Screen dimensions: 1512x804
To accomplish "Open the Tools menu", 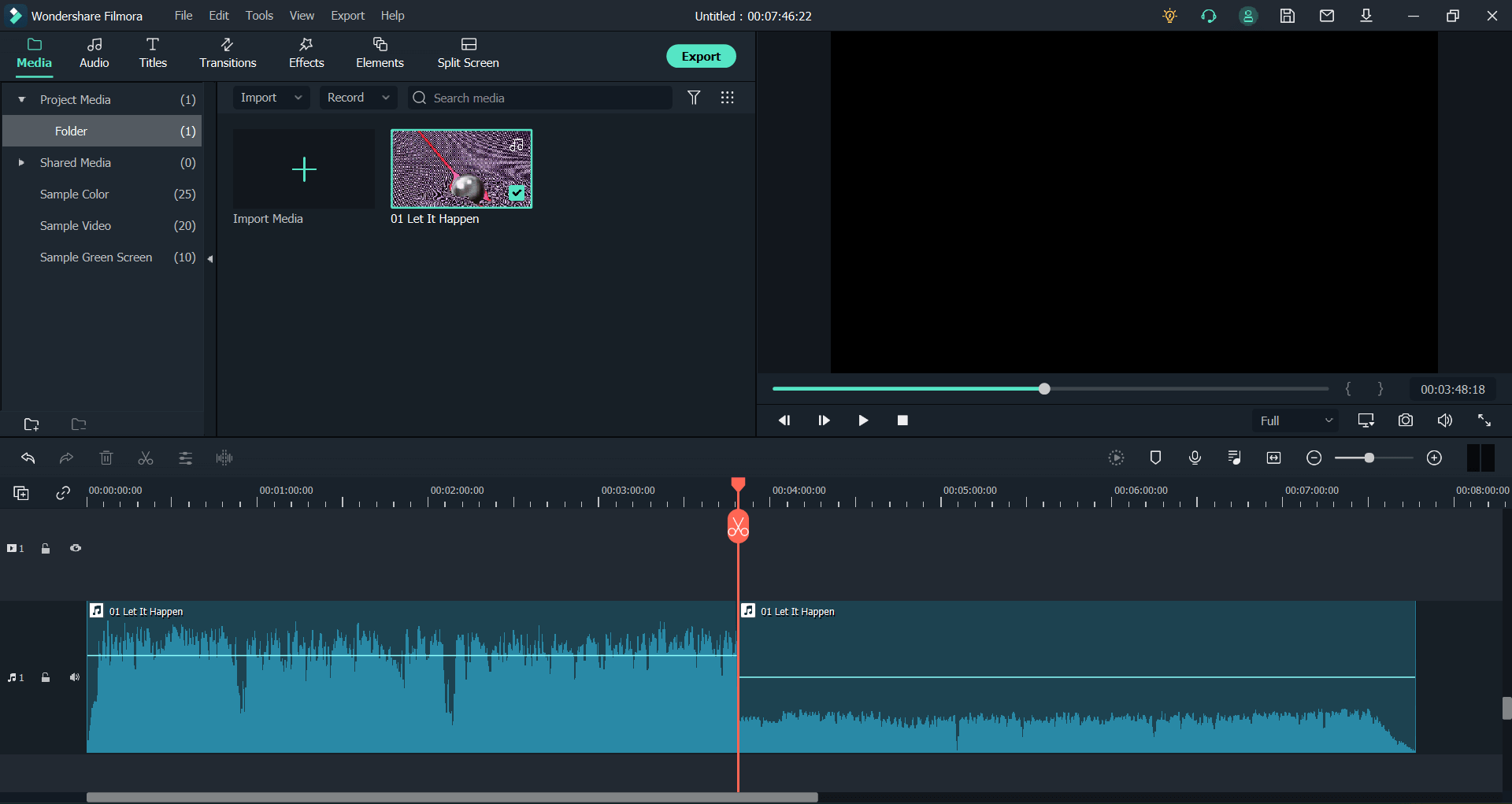I will tap(259, 16).
